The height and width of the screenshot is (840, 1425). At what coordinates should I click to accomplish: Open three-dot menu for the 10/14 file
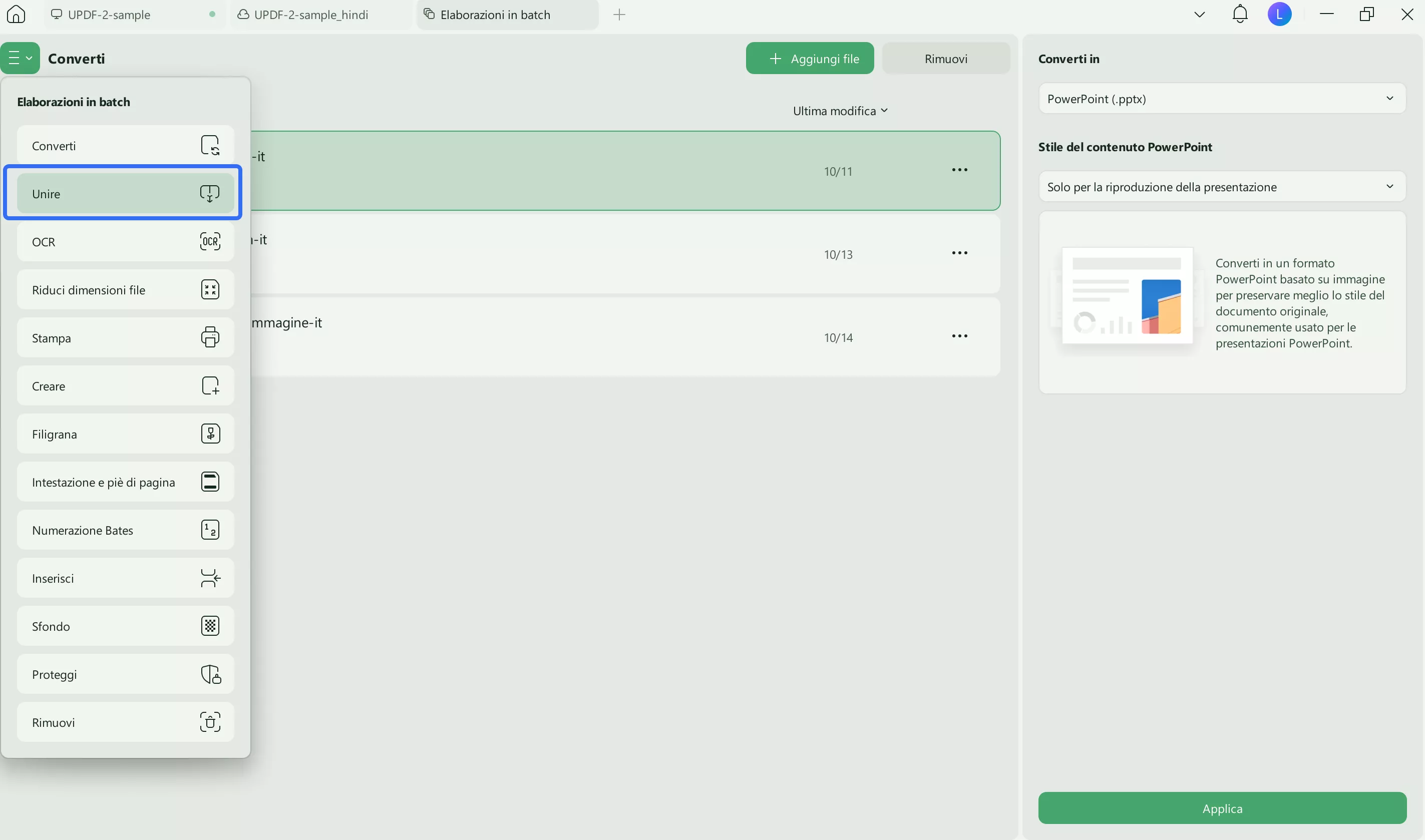(x=959, y=336)
